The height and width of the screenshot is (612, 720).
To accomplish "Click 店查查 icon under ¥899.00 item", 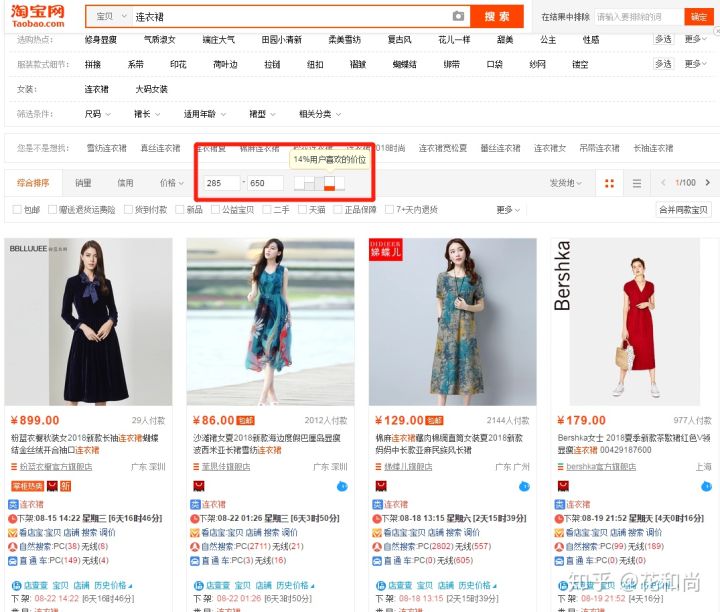I will click(17, 585).
